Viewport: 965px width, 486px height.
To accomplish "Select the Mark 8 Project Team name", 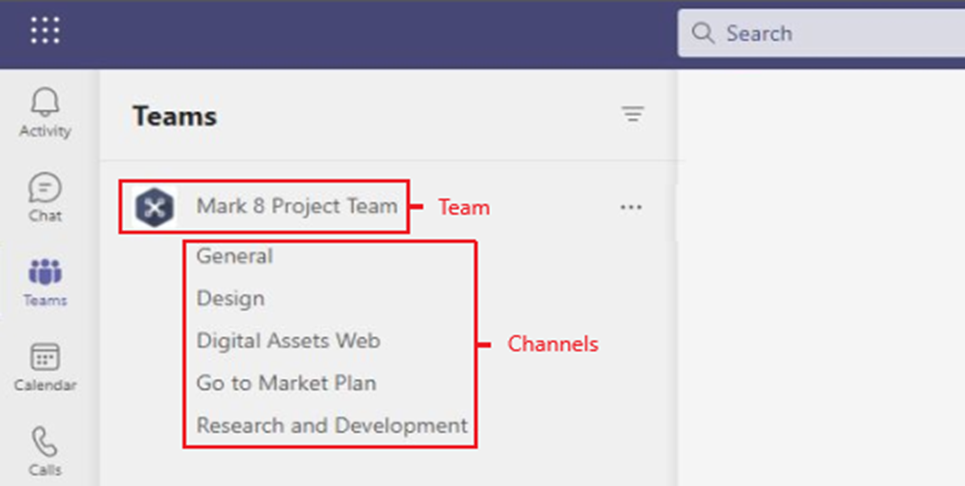I will (297, 206).
